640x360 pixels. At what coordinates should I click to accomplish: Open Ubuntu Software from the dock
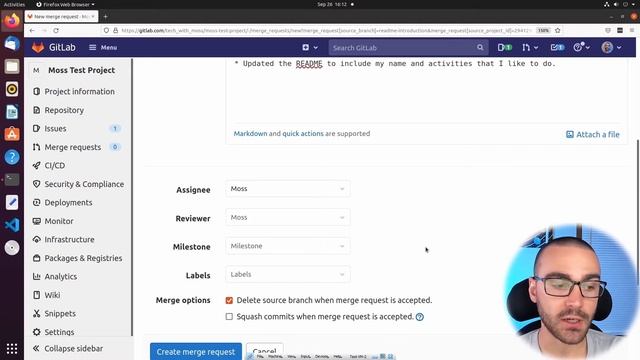(x=12, y=134)
